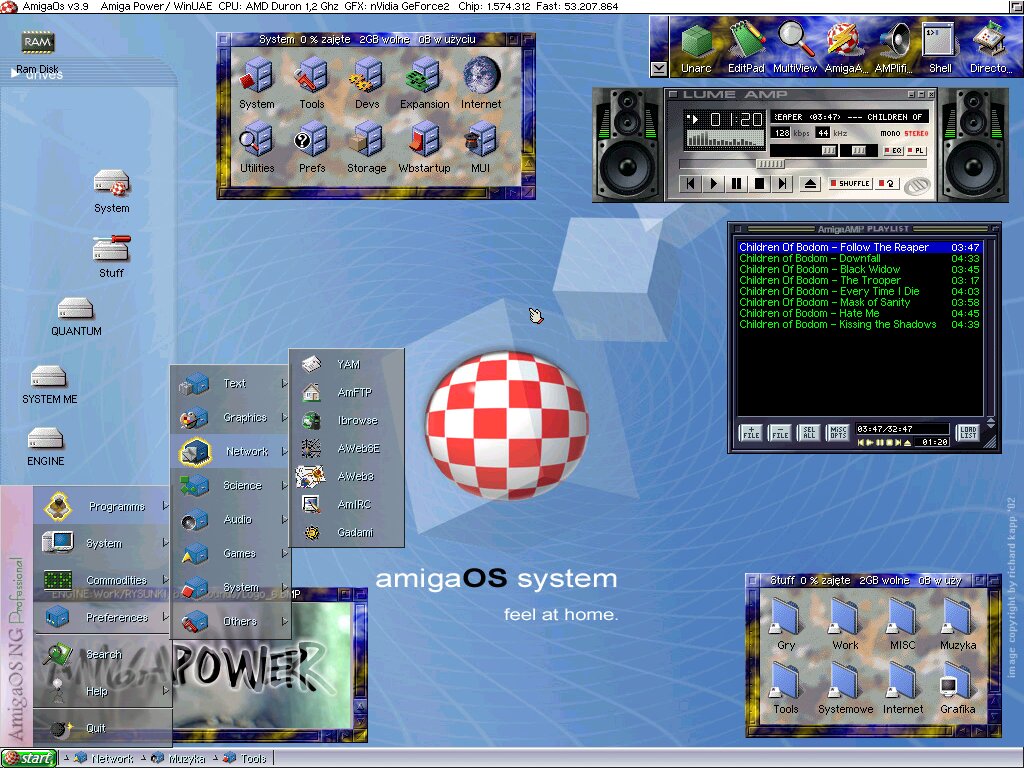
Task: Open the Work folder in Stuff window
Action: coord(845,624)
